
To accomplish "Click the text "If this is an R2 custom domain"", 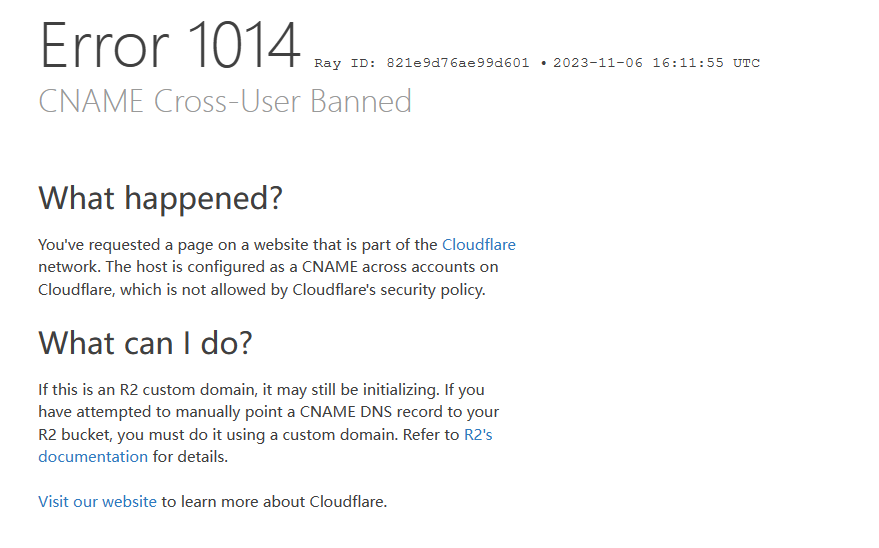I will point(148,389).
